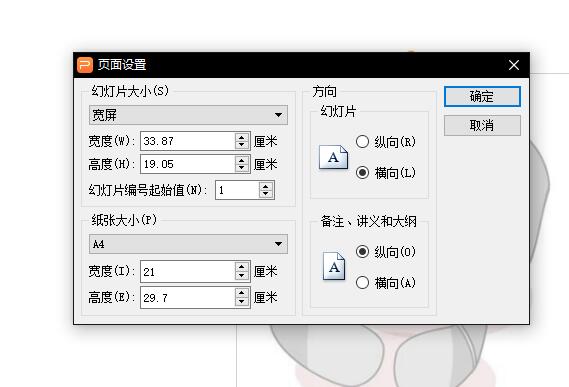Click the 幻灯片大小(S) group label
569x387 pixels.
(x=130, y=91)
